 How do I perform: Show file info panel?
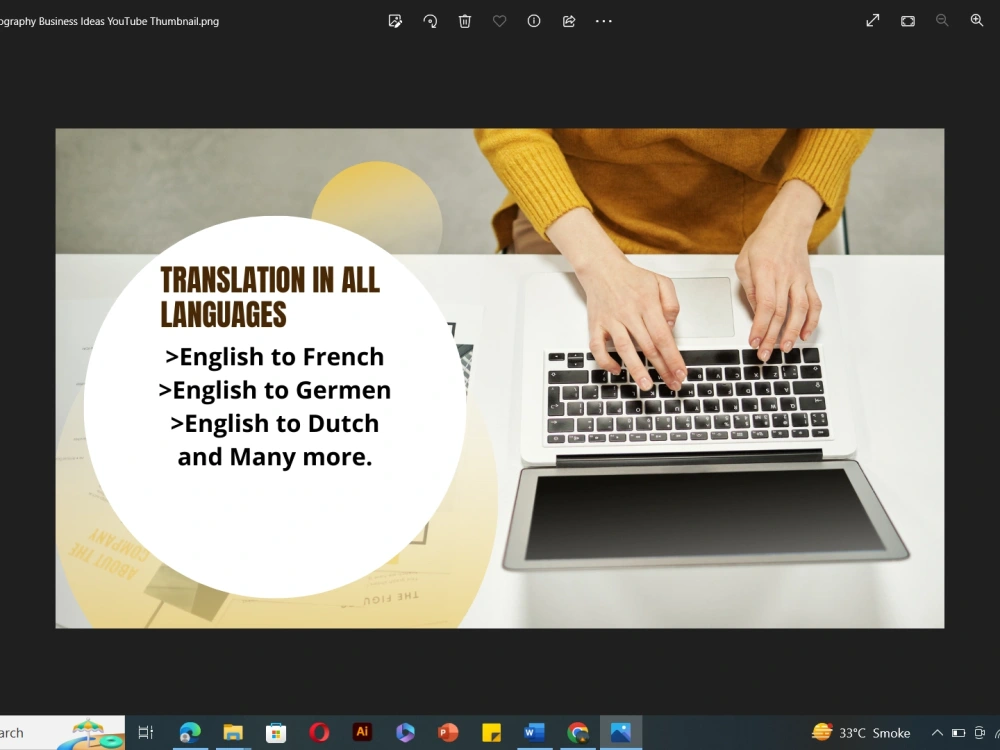pyautogui.click(x=534, y=21)
